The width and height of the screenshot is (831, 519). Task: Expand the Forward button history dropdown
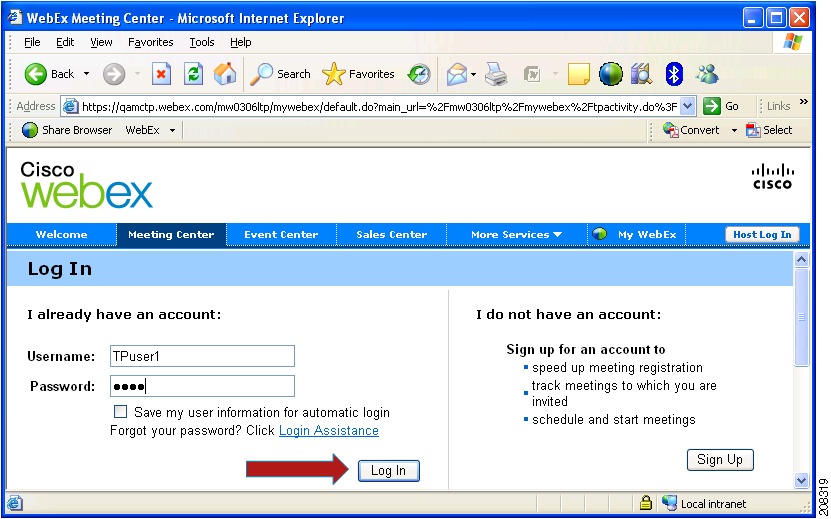click(137, 74)
